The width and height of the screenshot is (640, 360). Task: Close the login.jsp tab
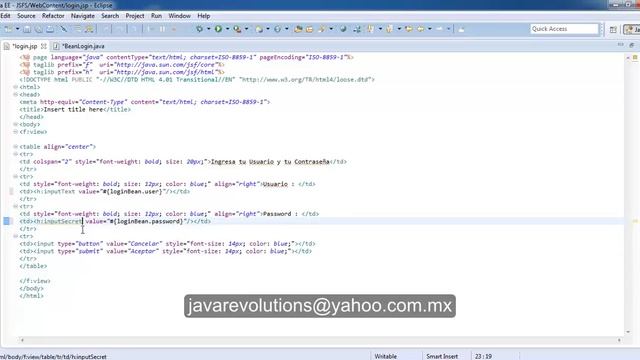44,46
